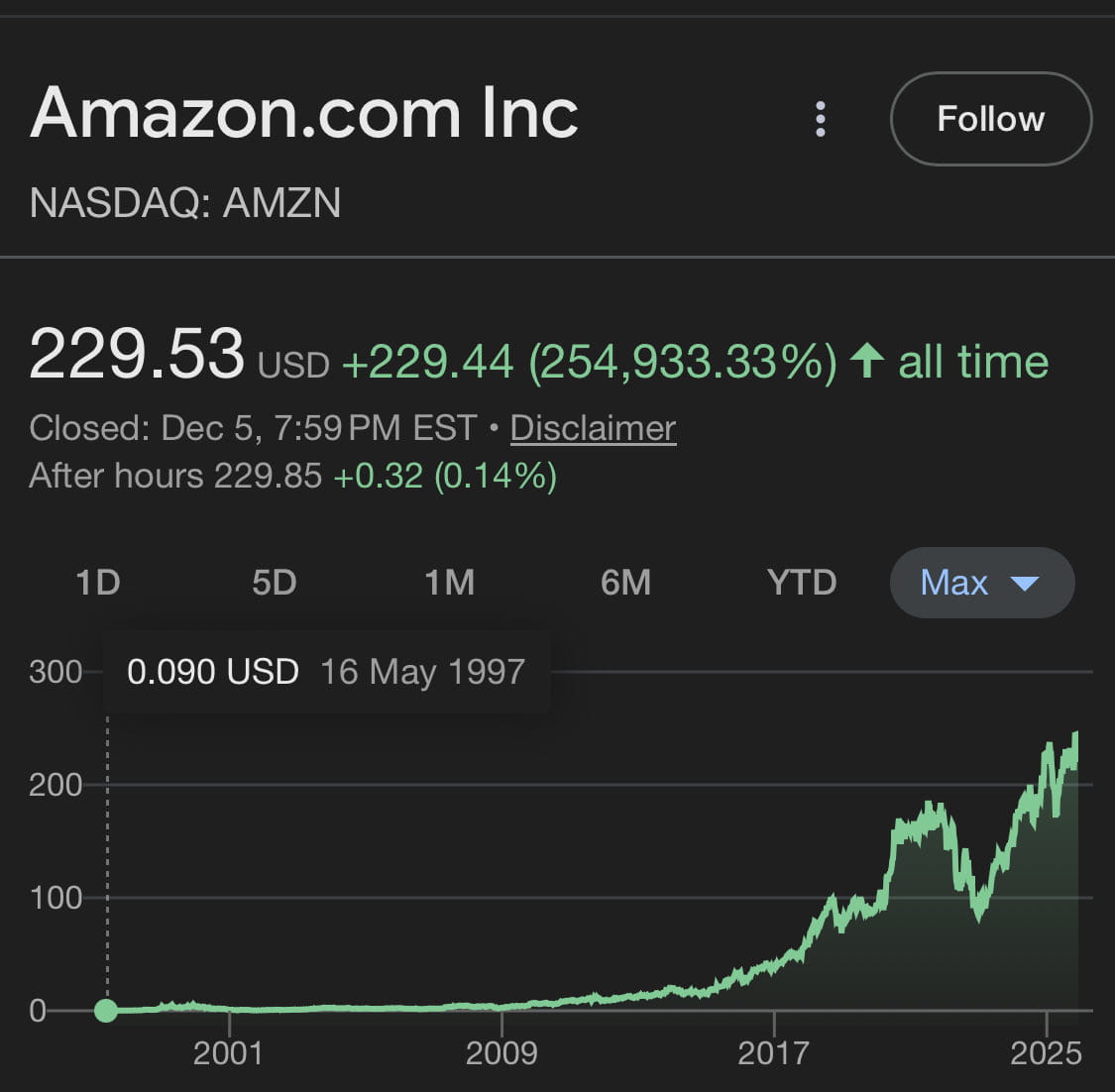Click the after hours 229.85 price
Screen dimensions: 1115x1092
[268, 476]
